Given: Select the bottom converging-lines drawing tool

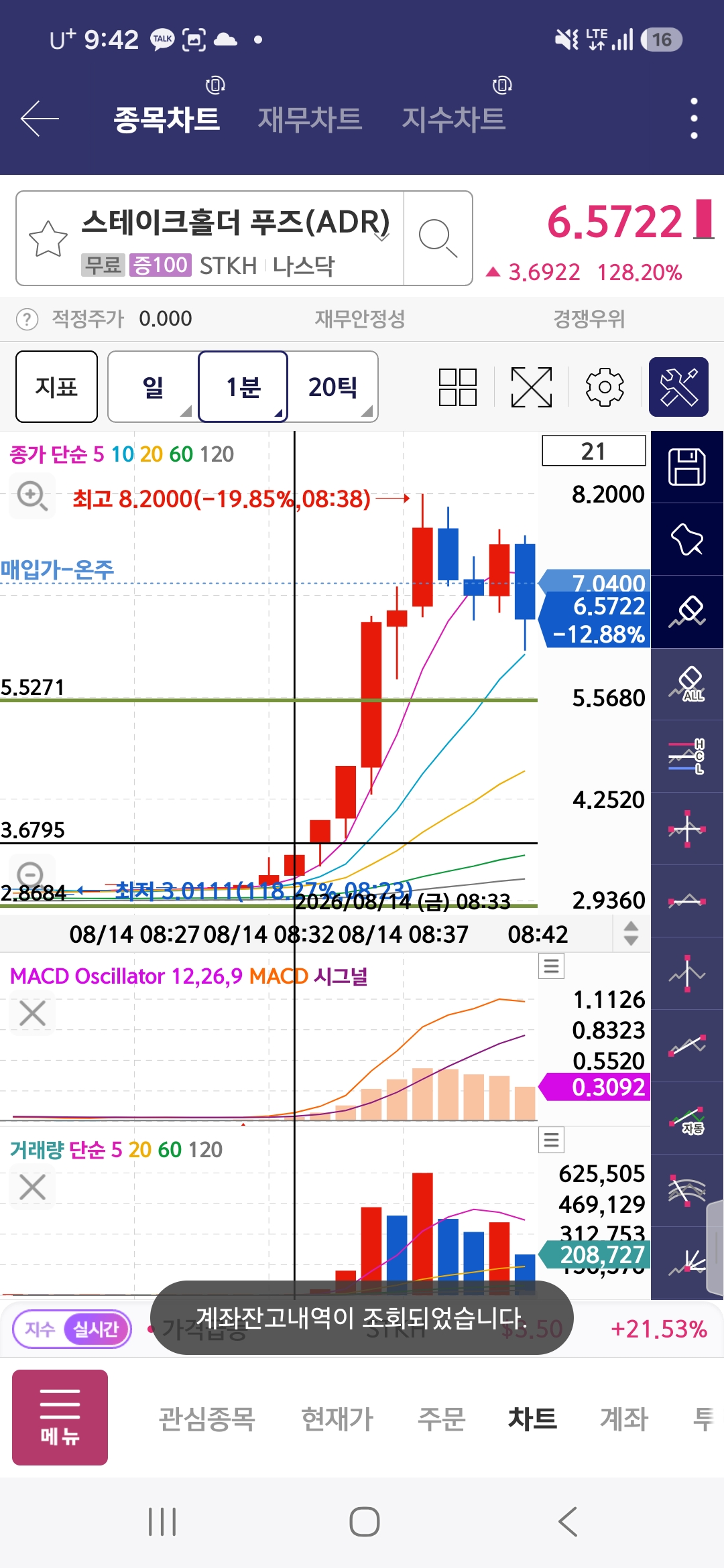Looking at the screenshot, I should coord(687,1263).
